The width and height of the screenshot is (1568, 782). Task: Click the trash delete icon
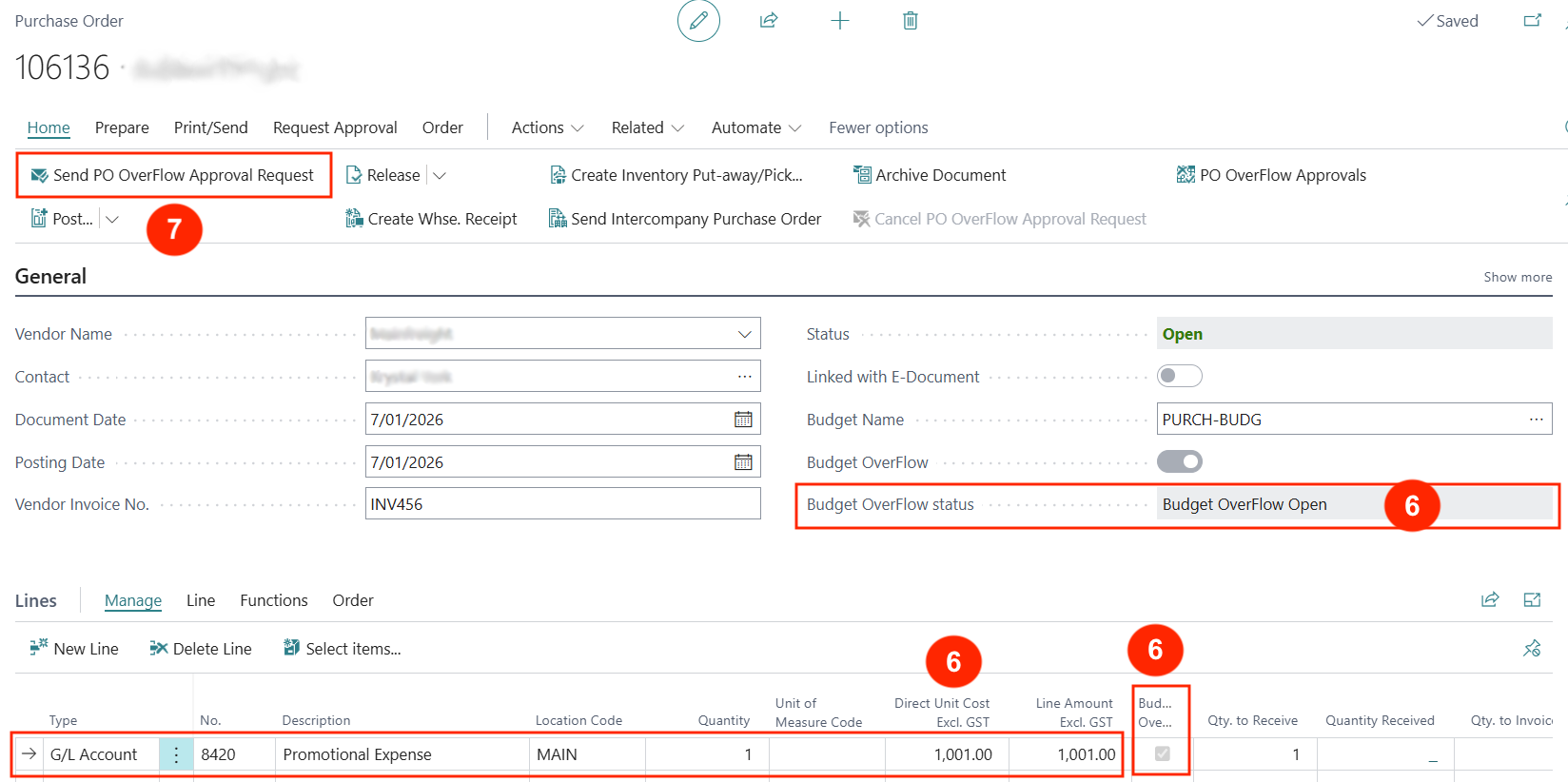[910, 21]
